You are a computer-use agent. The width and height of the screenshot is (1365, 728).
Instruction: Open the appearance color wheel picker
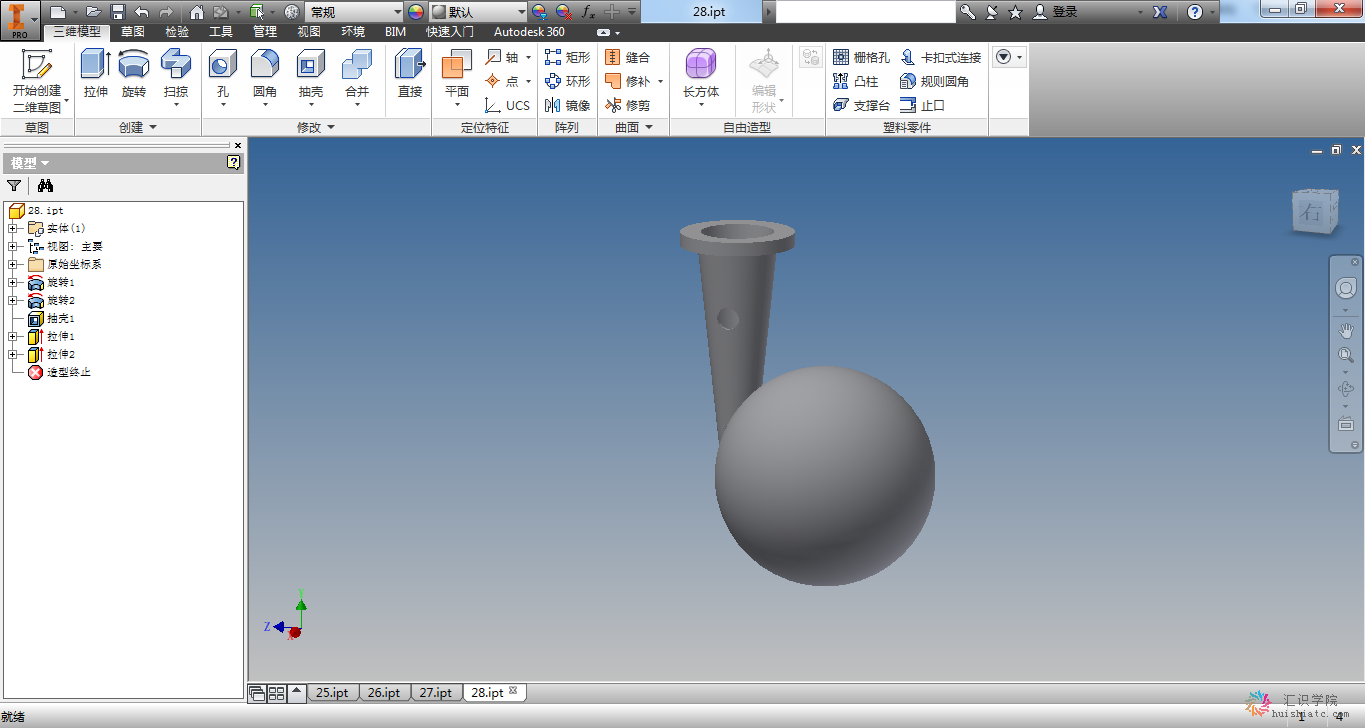416,12
